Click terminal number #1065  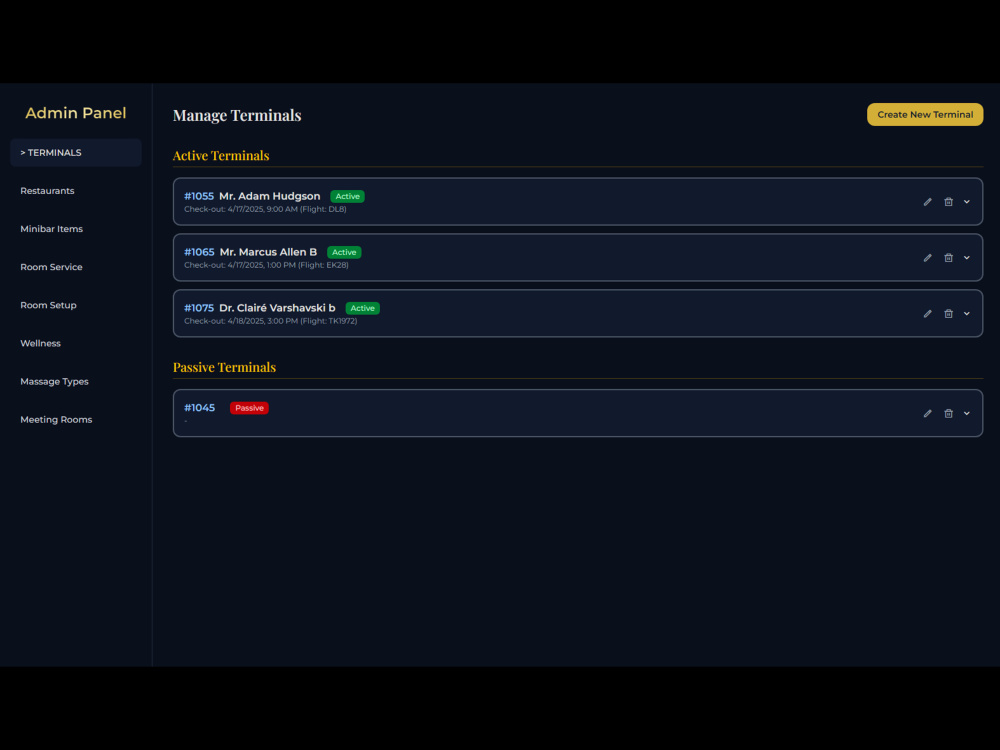[199, 252]
